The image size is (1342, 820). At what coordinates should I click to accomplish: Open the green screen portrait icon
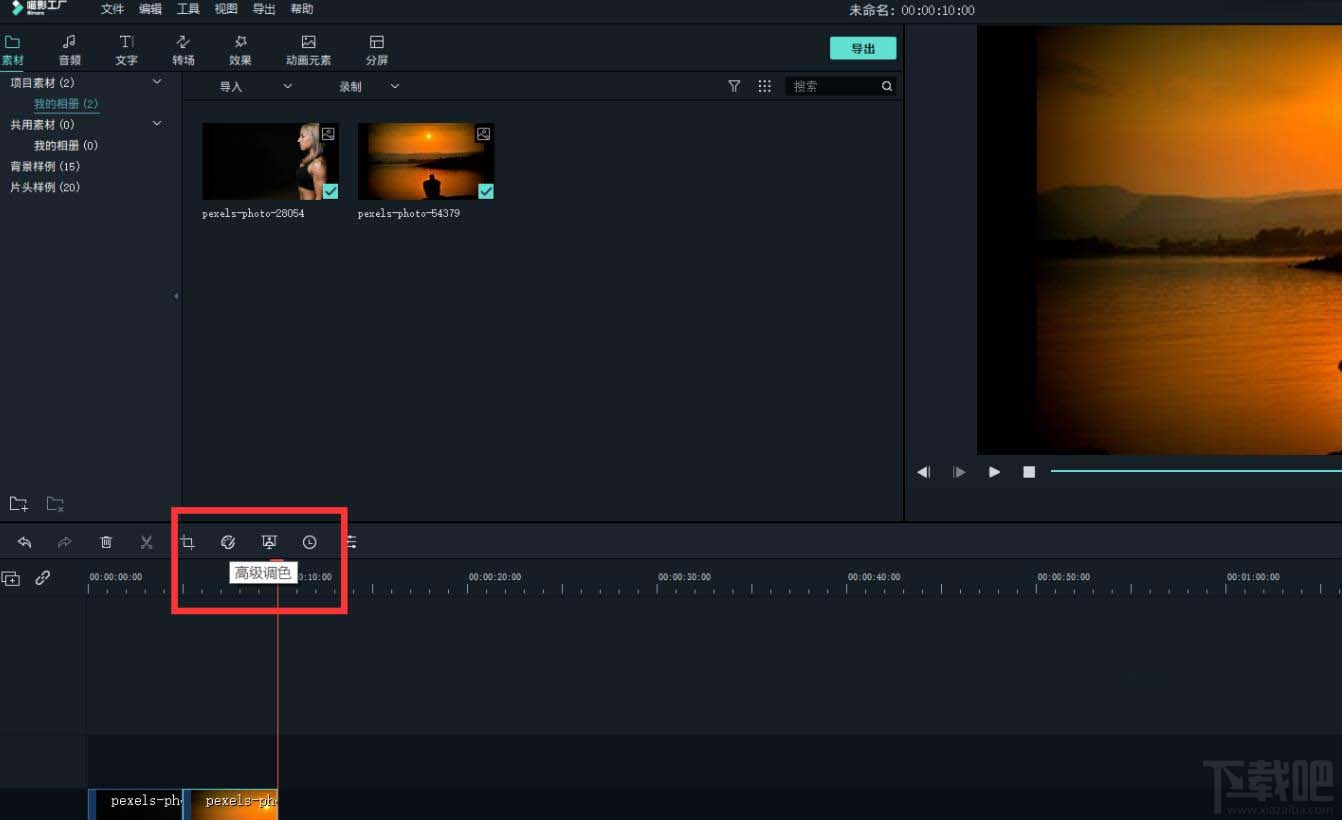(x=269, y=542)
